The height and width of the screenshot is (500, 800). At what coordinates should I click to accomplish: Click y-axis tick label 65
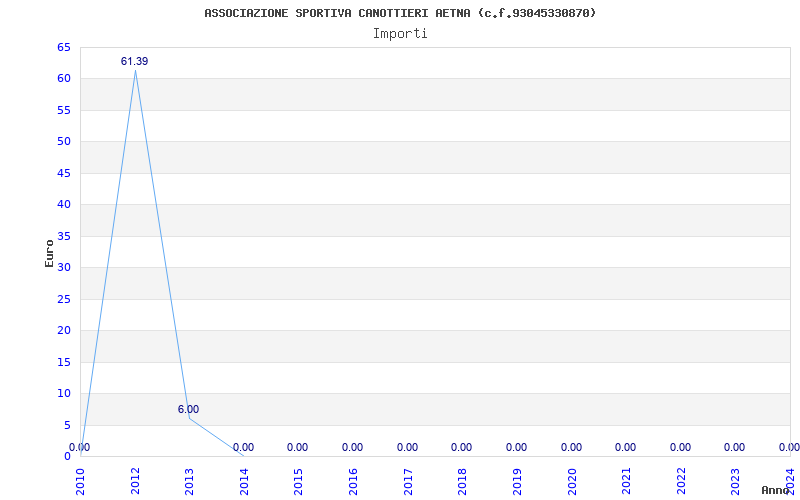tap(64, 47)
